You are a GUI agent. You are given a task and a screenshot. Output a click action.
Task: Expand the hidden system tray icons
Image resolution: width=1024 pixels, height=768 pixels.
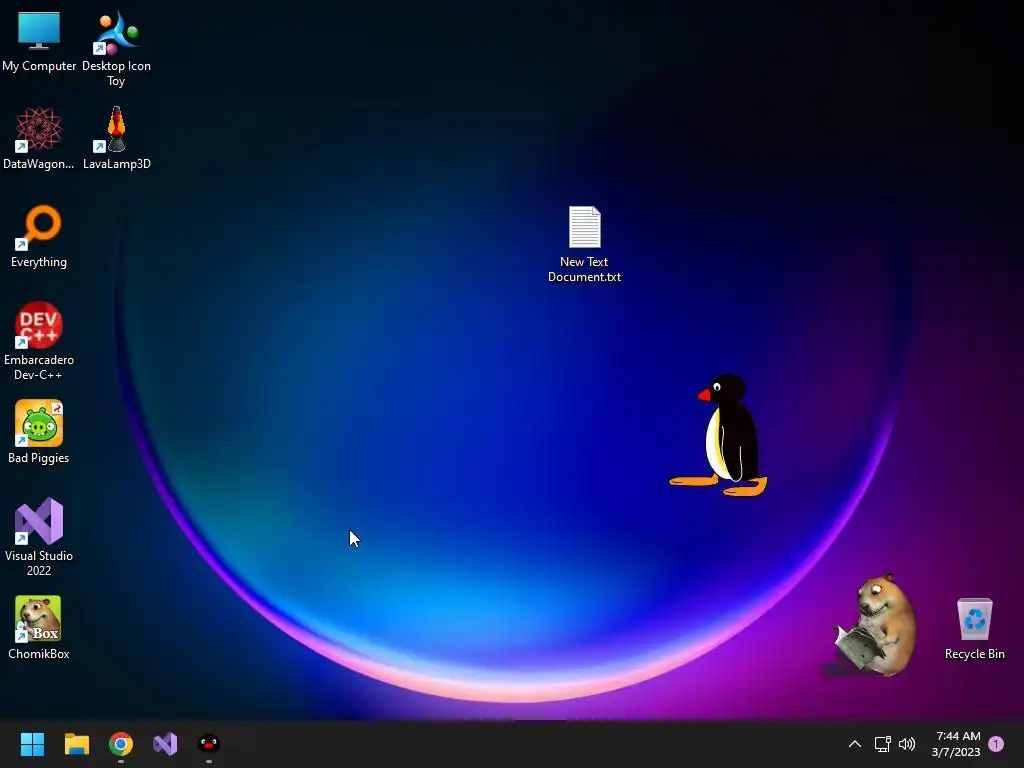pyautogui.click(x=854, y=744)
